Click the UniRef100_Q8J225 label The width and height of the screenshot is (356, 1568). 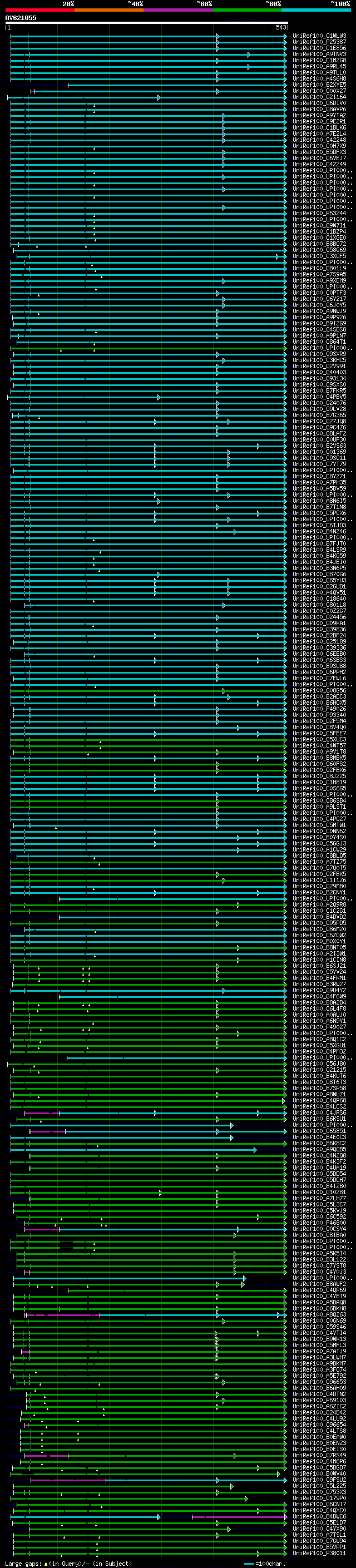point(319,776)
